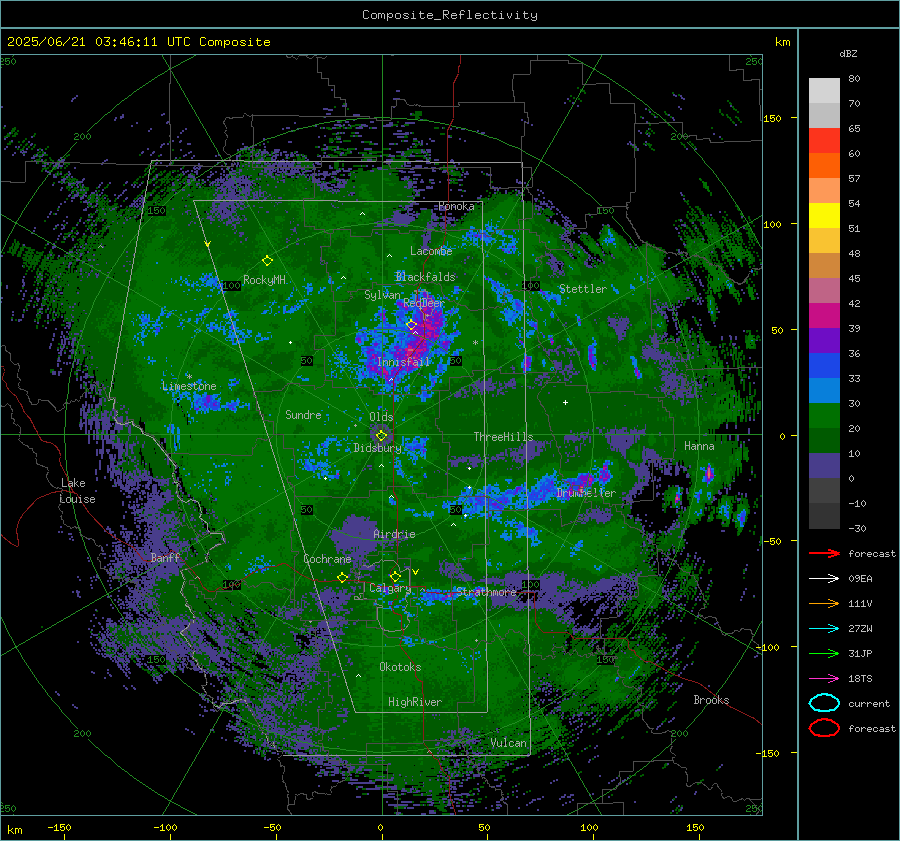The width and height of the screenshot is (900, 841).
Task: Click the yellow diamond marker at Didsbury radar center
Action: 381,436
